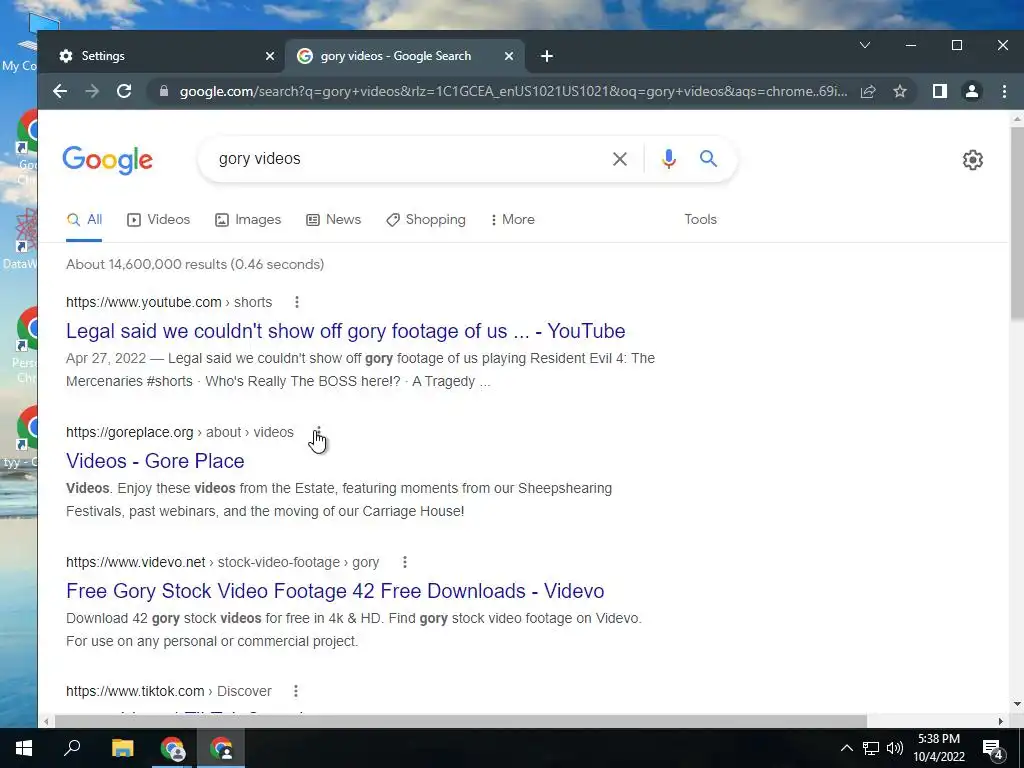The width and height of the screenshot is (1024, 768).
Task: Switch to the Settings tab
Action: point(161,56)
